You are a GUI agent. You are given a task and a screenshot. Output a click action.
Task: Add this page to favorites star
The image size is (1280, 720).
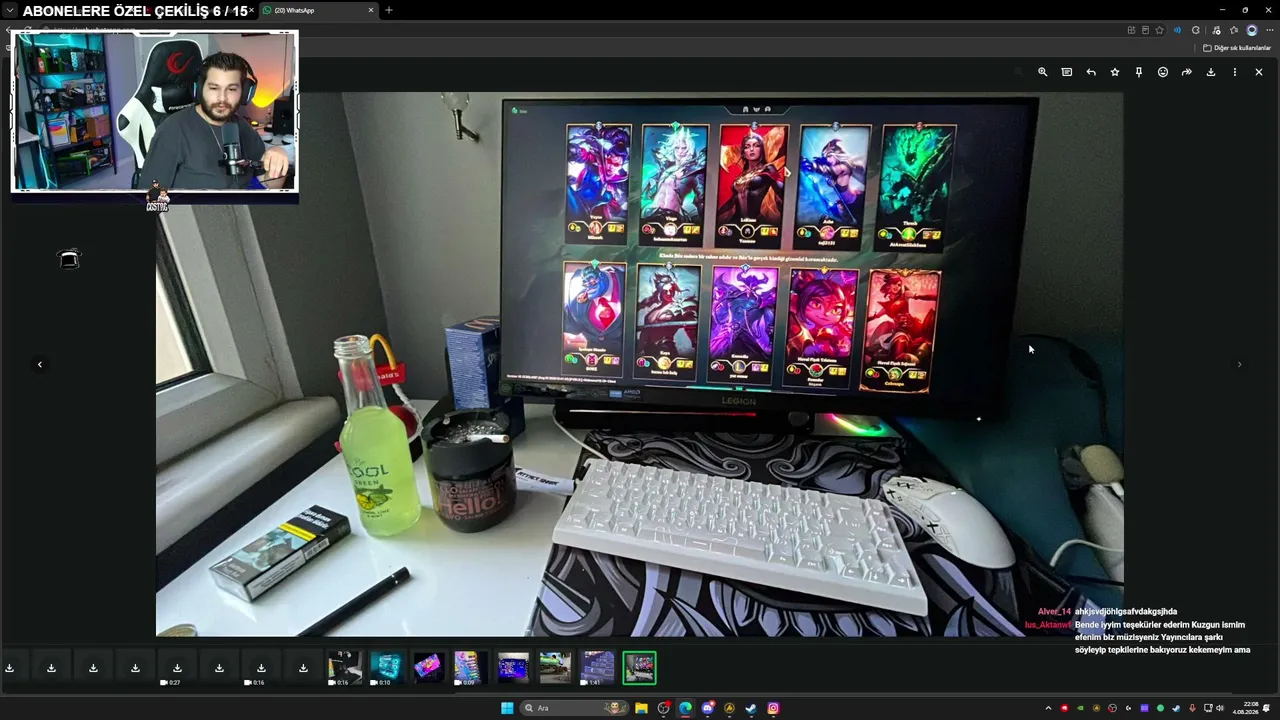pos(1159,30)
